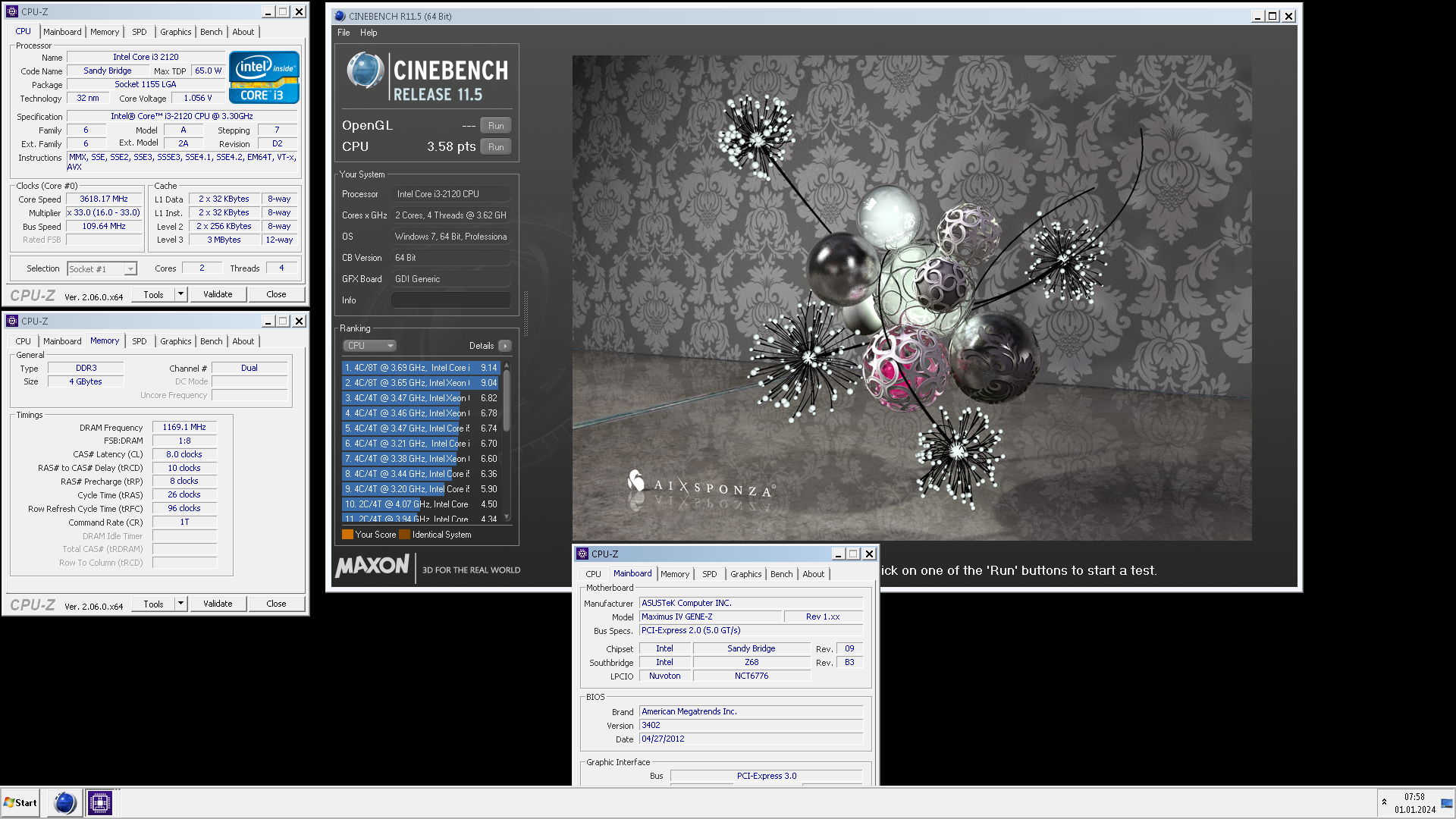
Task: Click Close button in top CPU-Z window
Action: pos(276,294)
